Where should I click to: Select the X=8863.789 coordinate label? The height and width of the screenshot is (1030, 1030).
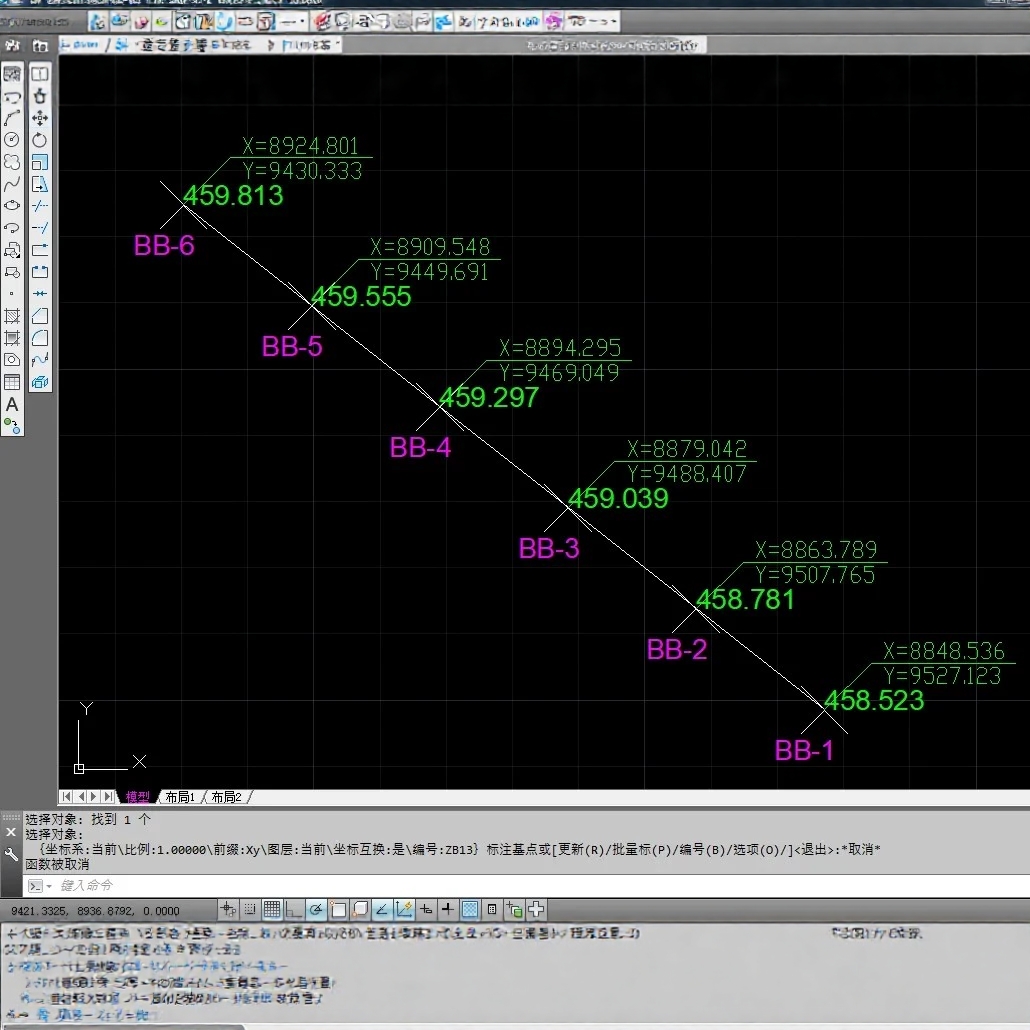click(x=816, y=549)
